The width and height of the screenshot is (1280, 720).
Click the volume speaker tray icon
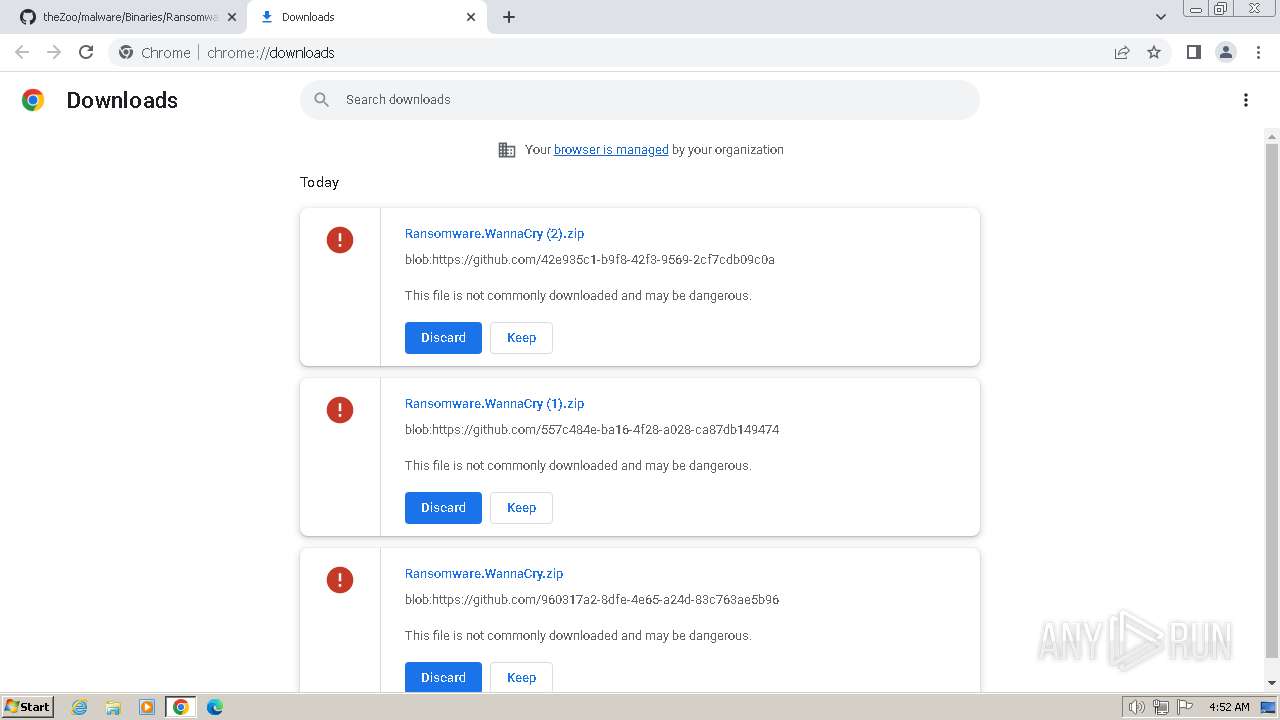tap(1136, 707)
